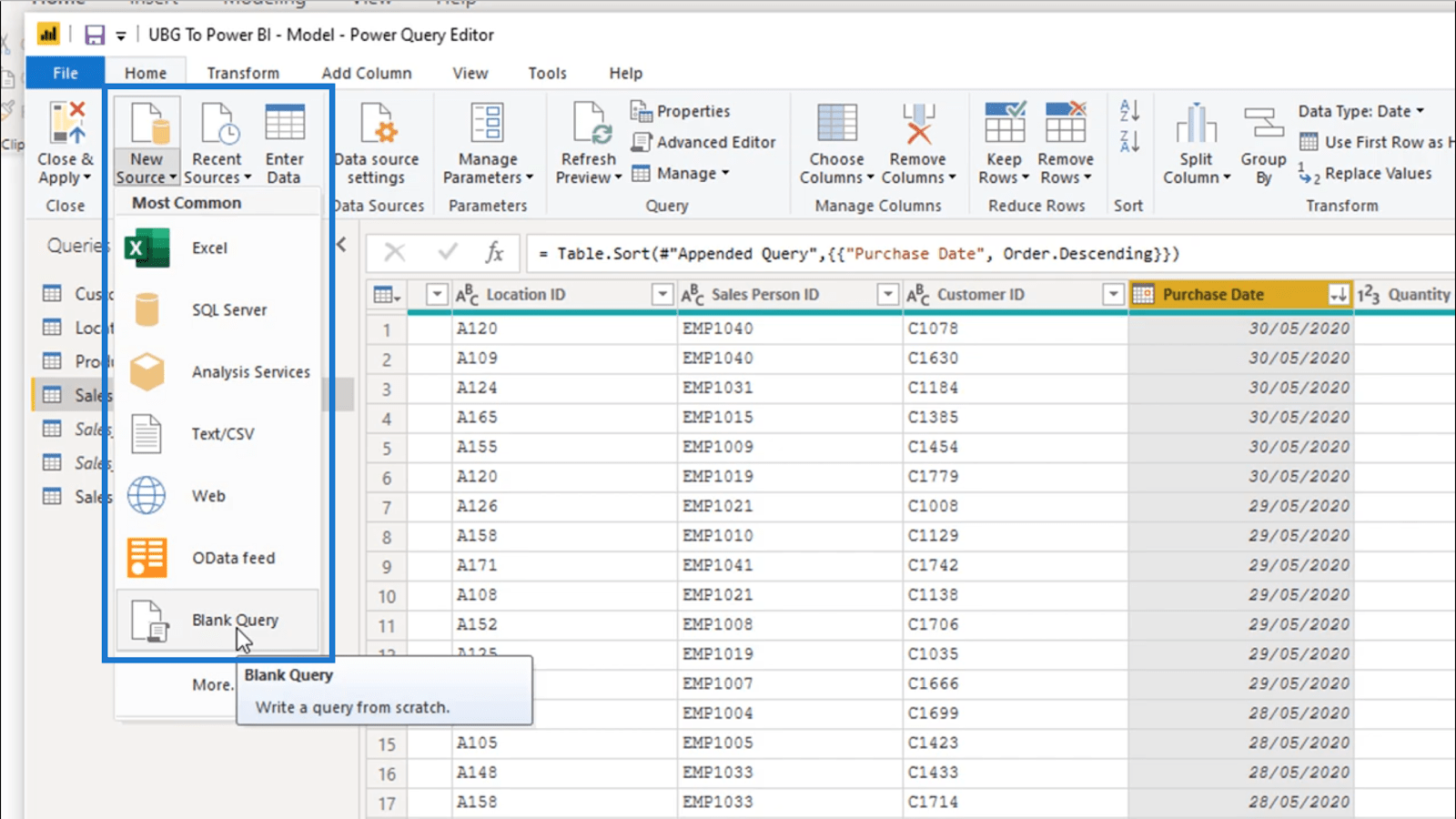Select row number 5 header
This screenshot has height=819, width=1456.
point(387,448)
